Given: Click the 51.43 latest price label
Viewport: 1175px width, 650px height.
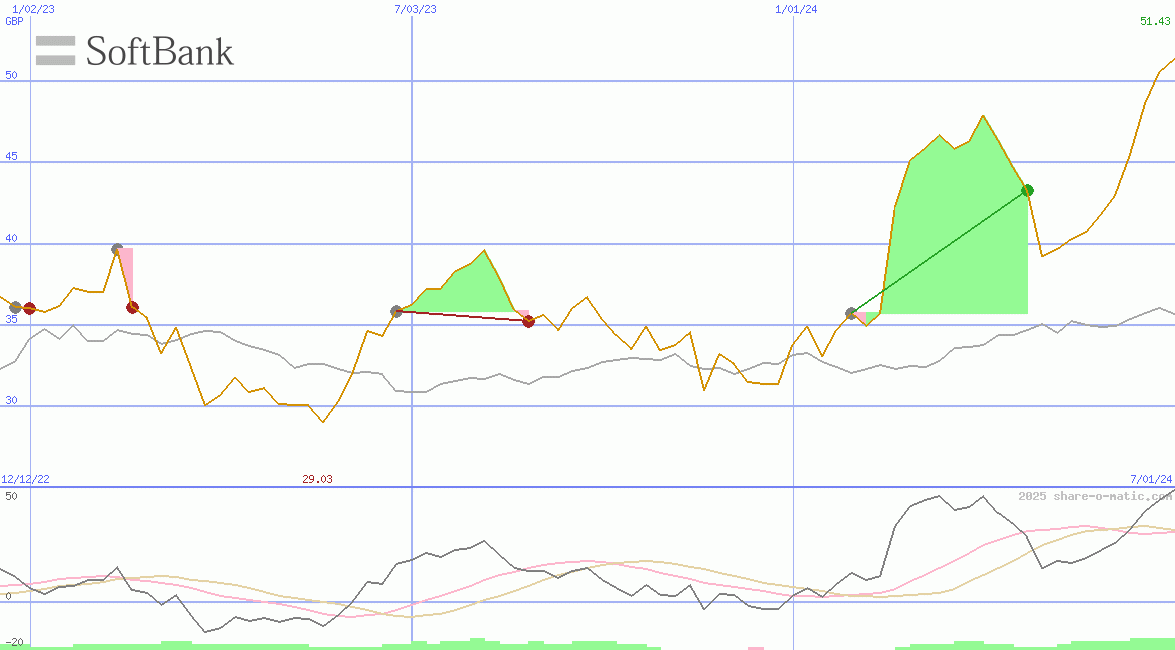Looking at the screenshot, I should tap(1154, 20).
